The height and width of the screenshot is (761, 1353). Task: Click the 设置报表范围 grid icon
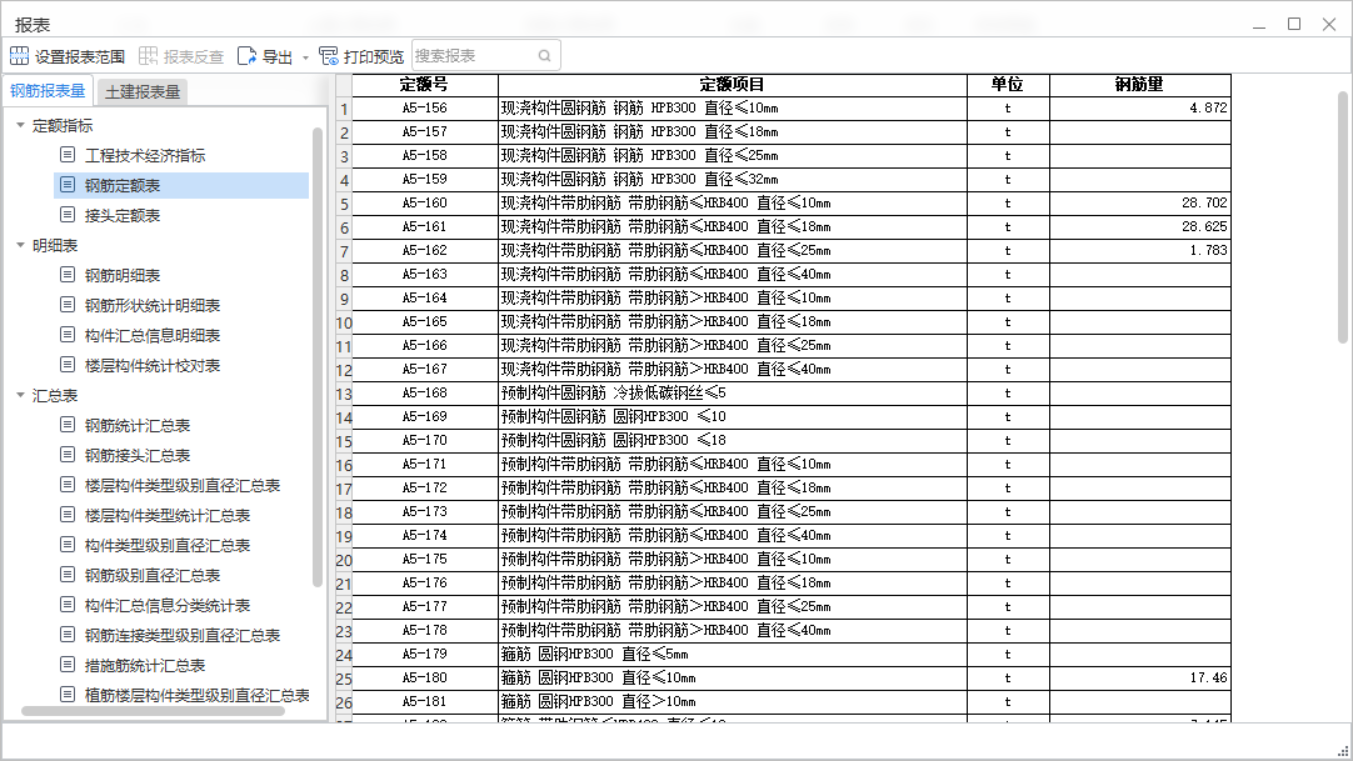(x=19, y=56)
